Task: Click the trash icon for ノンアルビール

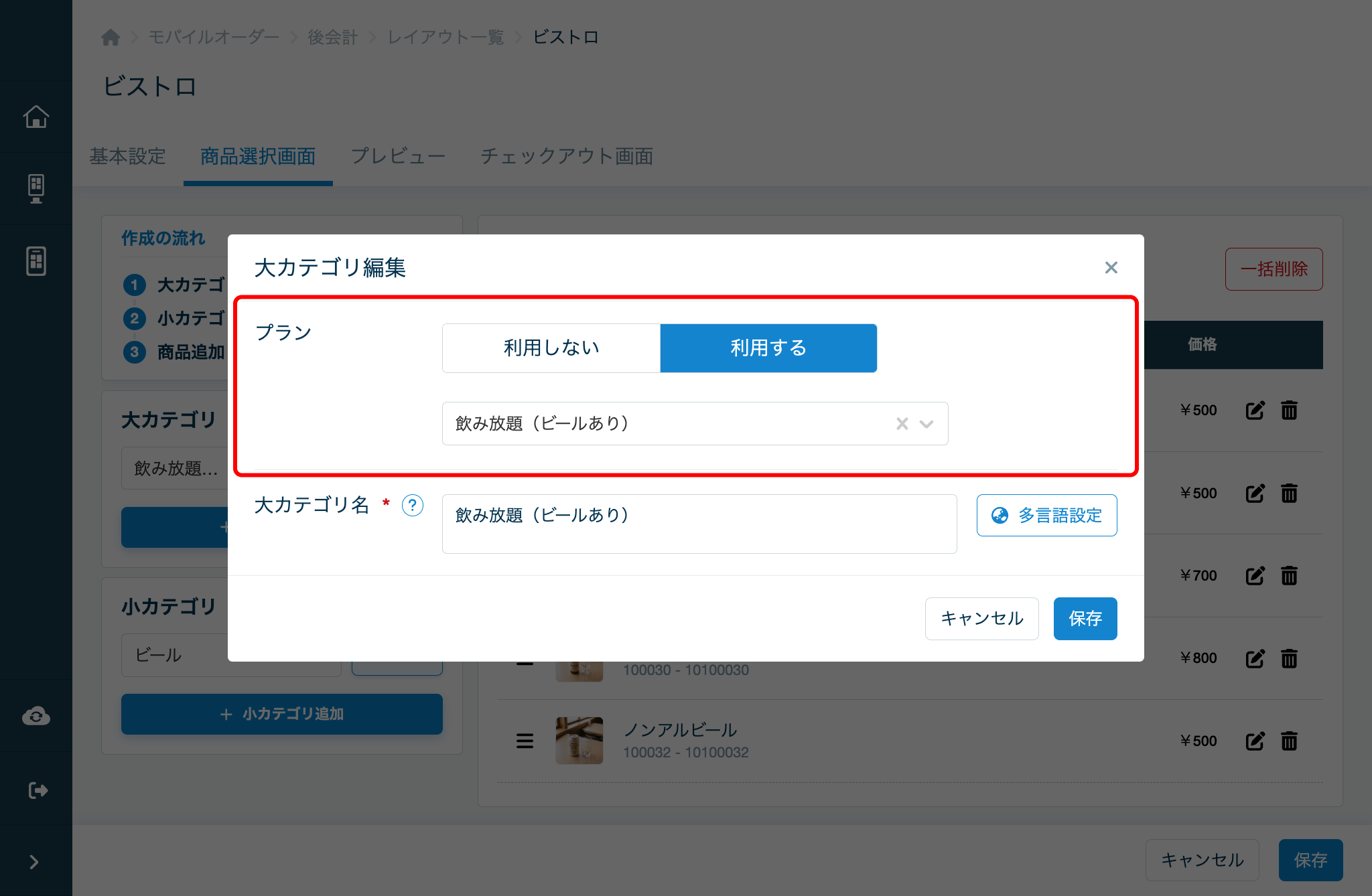Action: (x=1290, y=741)
